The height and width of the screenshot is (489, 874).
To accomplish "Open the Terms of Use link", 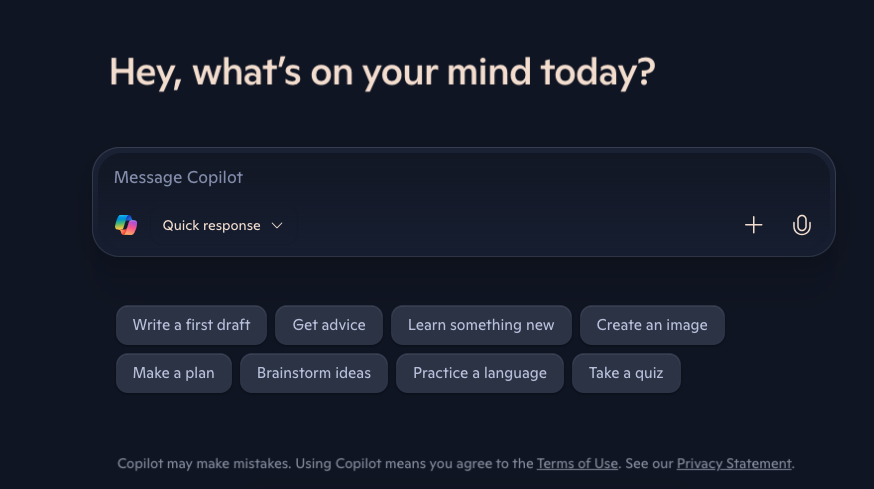I will tap(577, 463).
